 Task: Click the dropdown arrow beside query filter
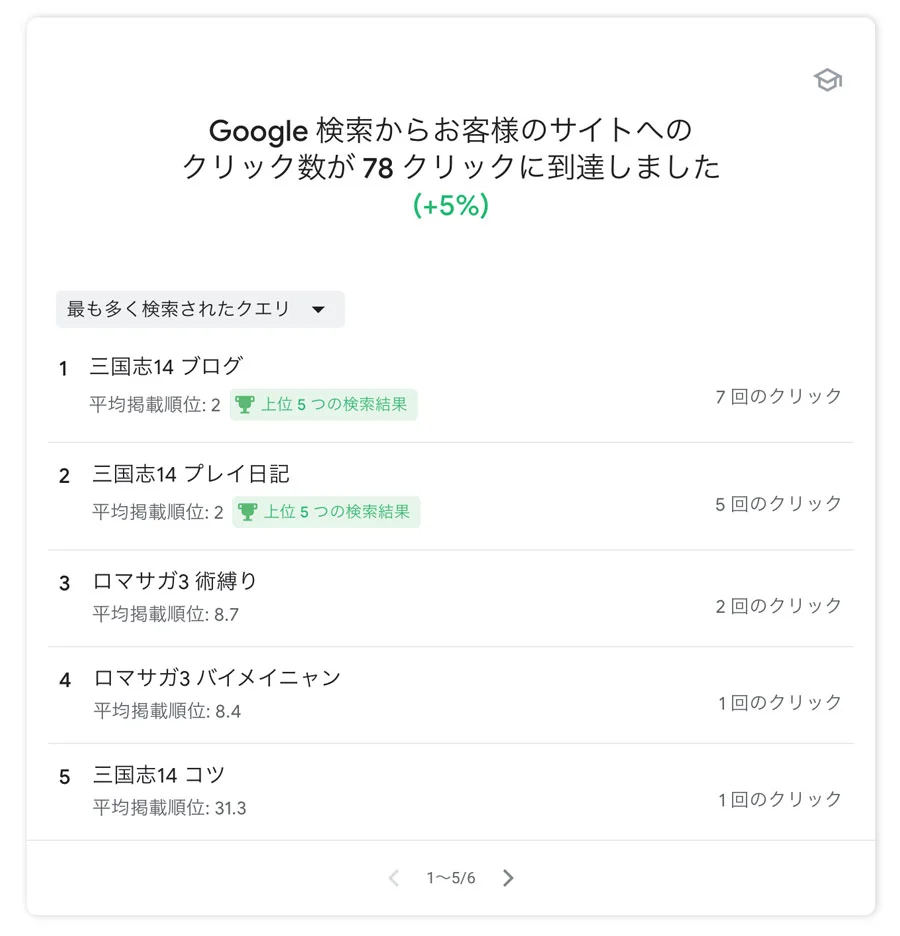click(x=318, y=310)
